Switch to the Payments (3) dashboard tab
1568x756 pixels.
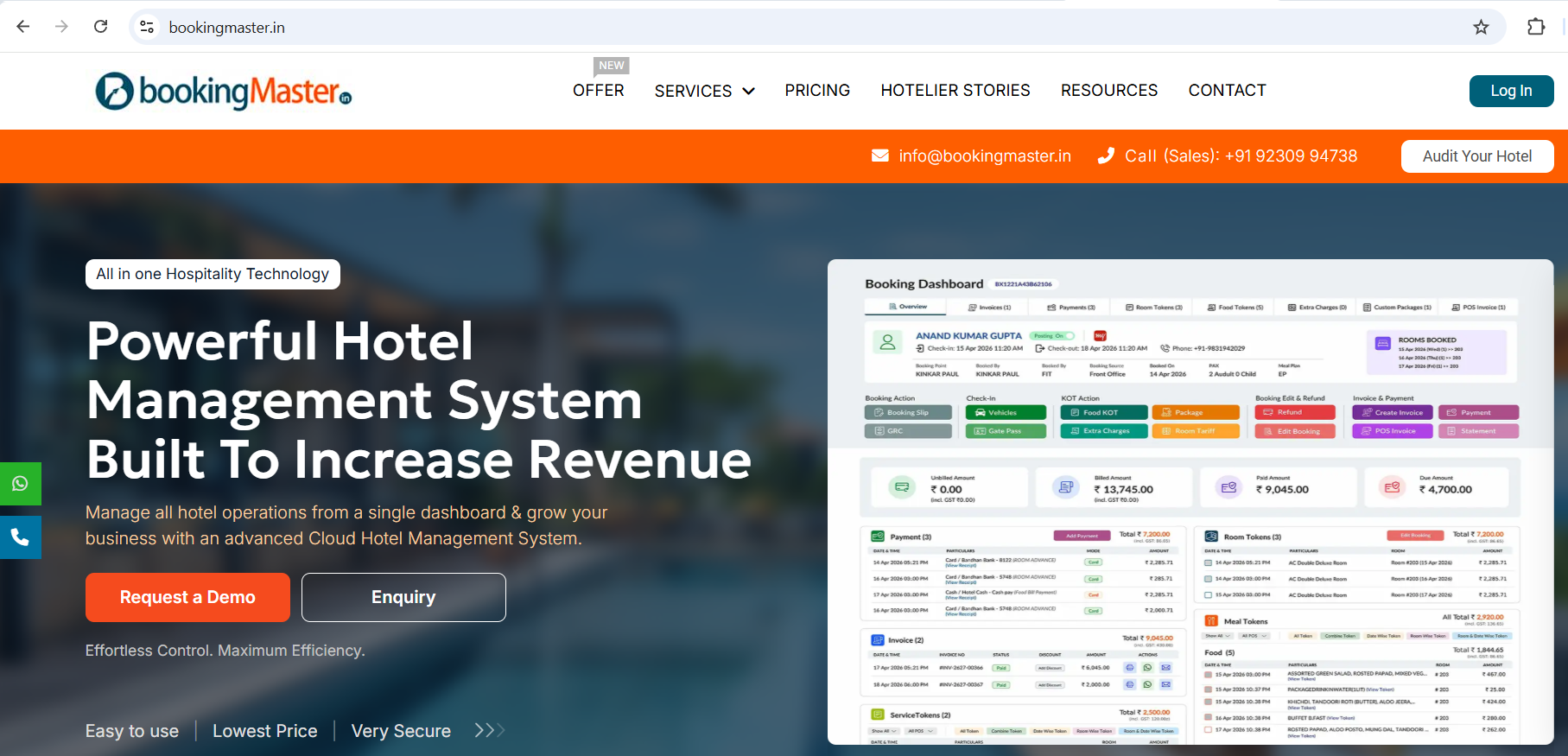pyautogui.click(x=1071, y=308)
